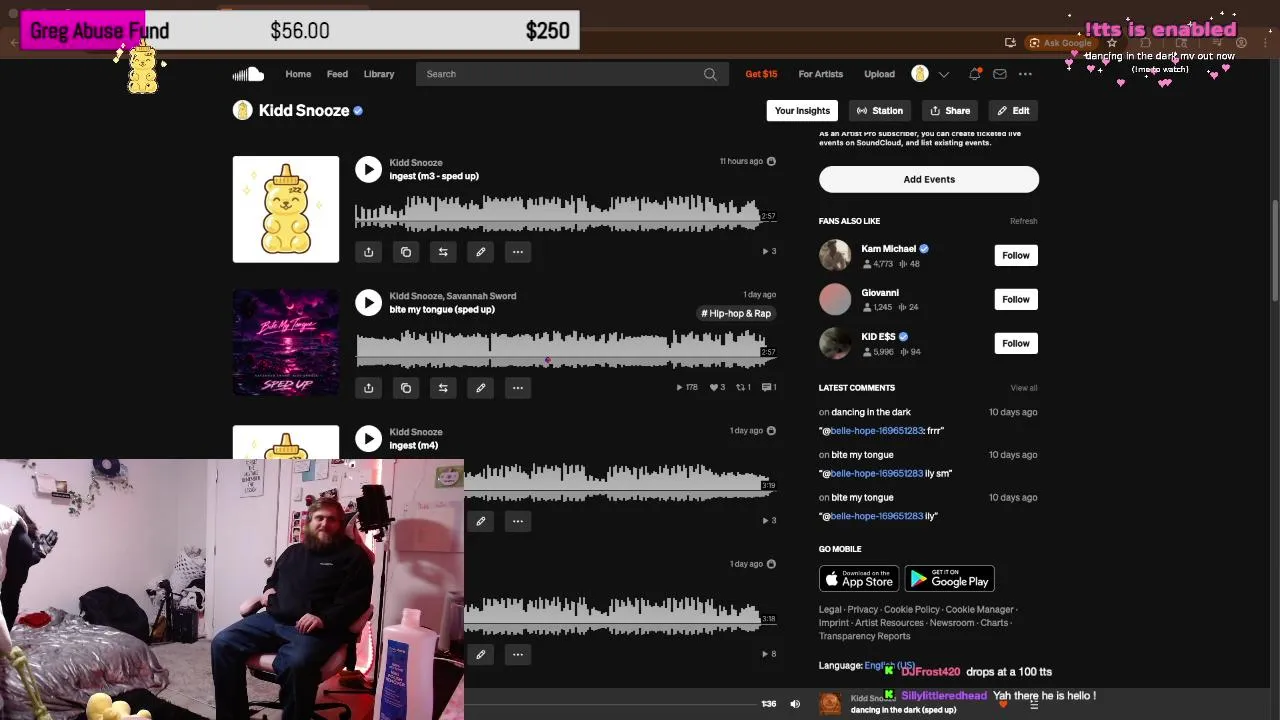Screen dimensions: 1280x720
Task: Repost bite my tongue (sped up)
Action: [443, 388]
